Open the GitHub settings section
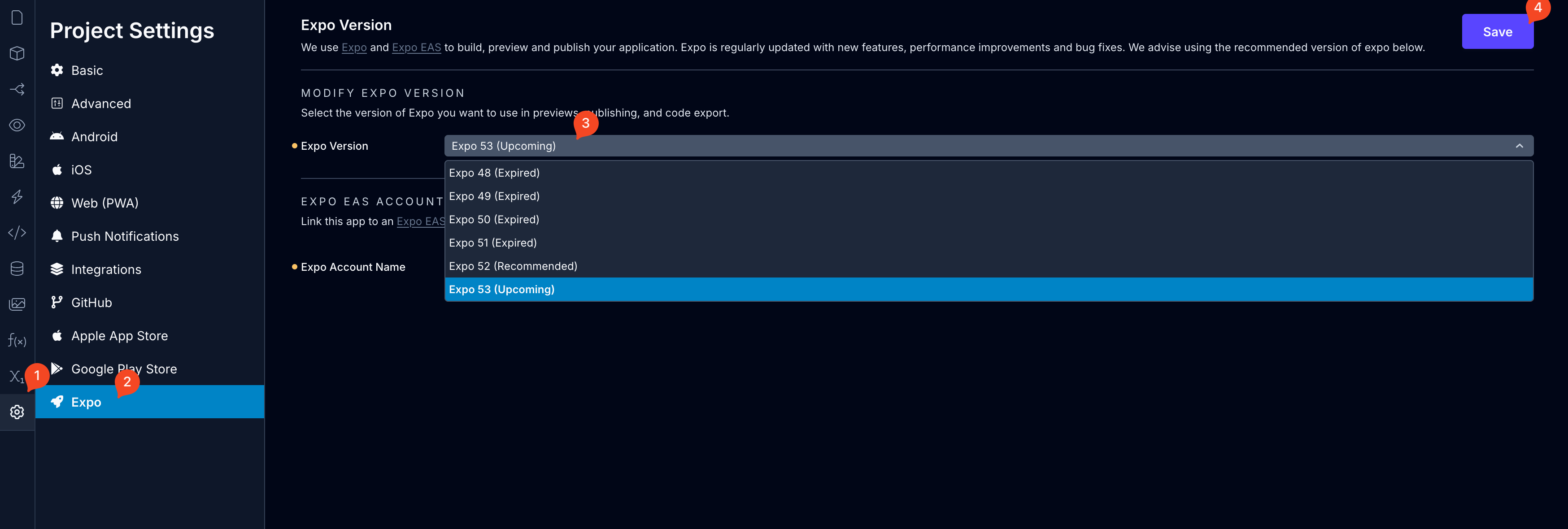 pyautogui.click(x=150, y=303)
